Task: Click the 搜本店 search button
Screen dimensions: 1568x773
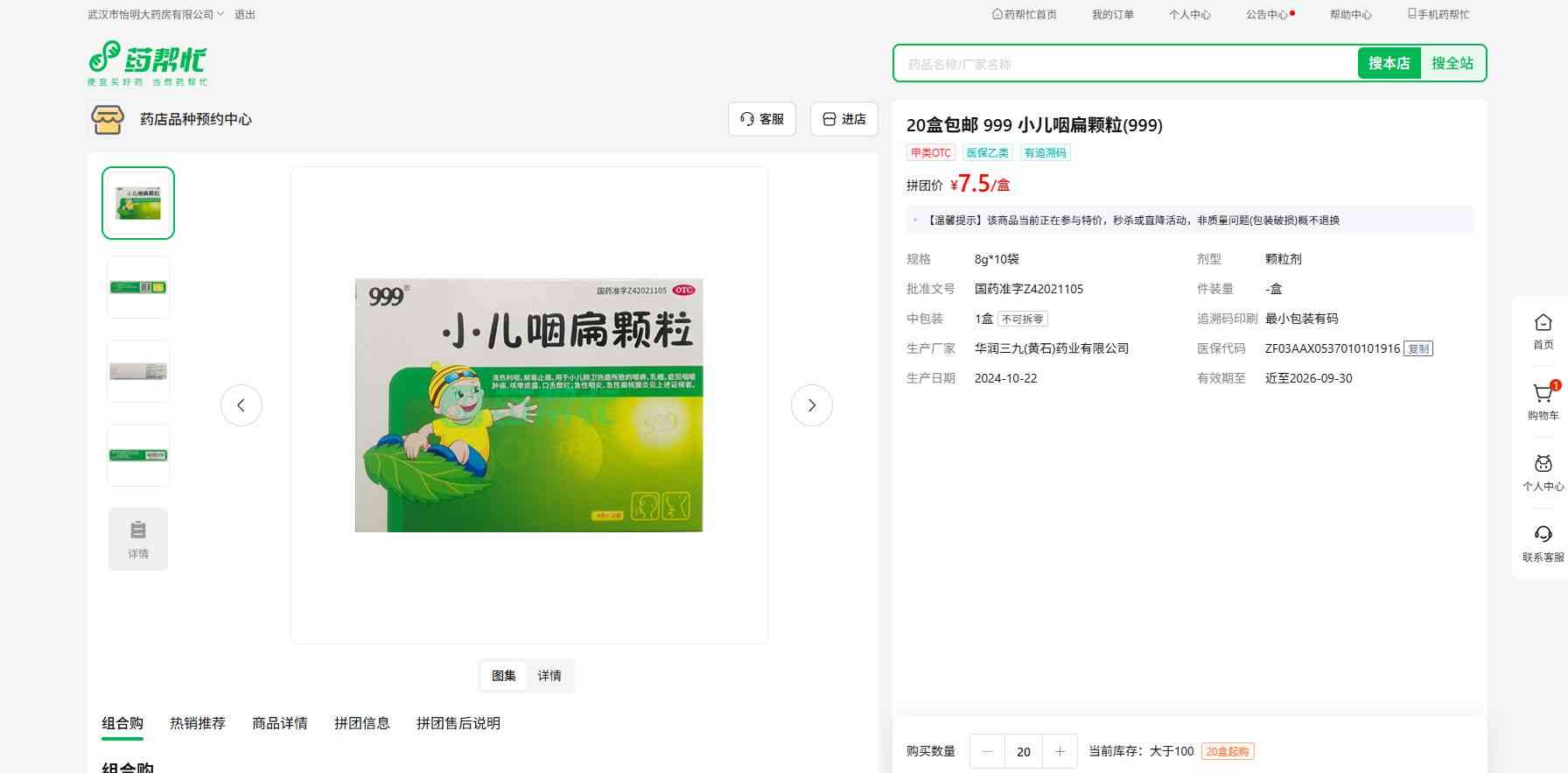Action: 1389,63
